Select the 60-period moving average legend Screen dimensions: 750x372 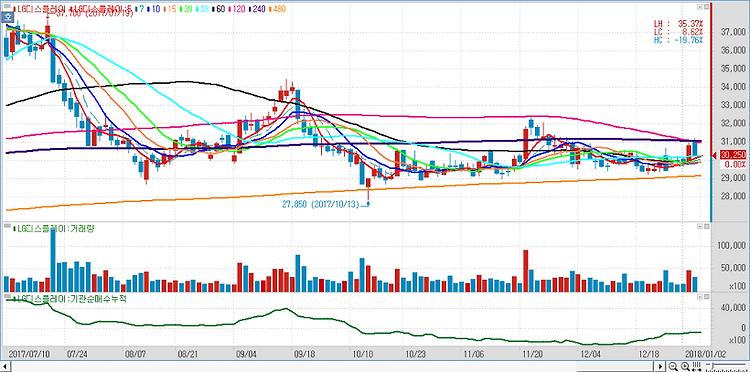click(220, 9)
